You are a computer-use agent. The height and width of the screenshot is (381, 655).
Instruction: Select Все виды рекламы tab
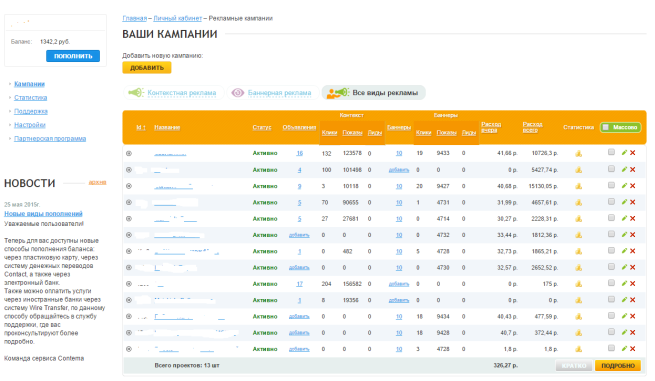(374, 93)
